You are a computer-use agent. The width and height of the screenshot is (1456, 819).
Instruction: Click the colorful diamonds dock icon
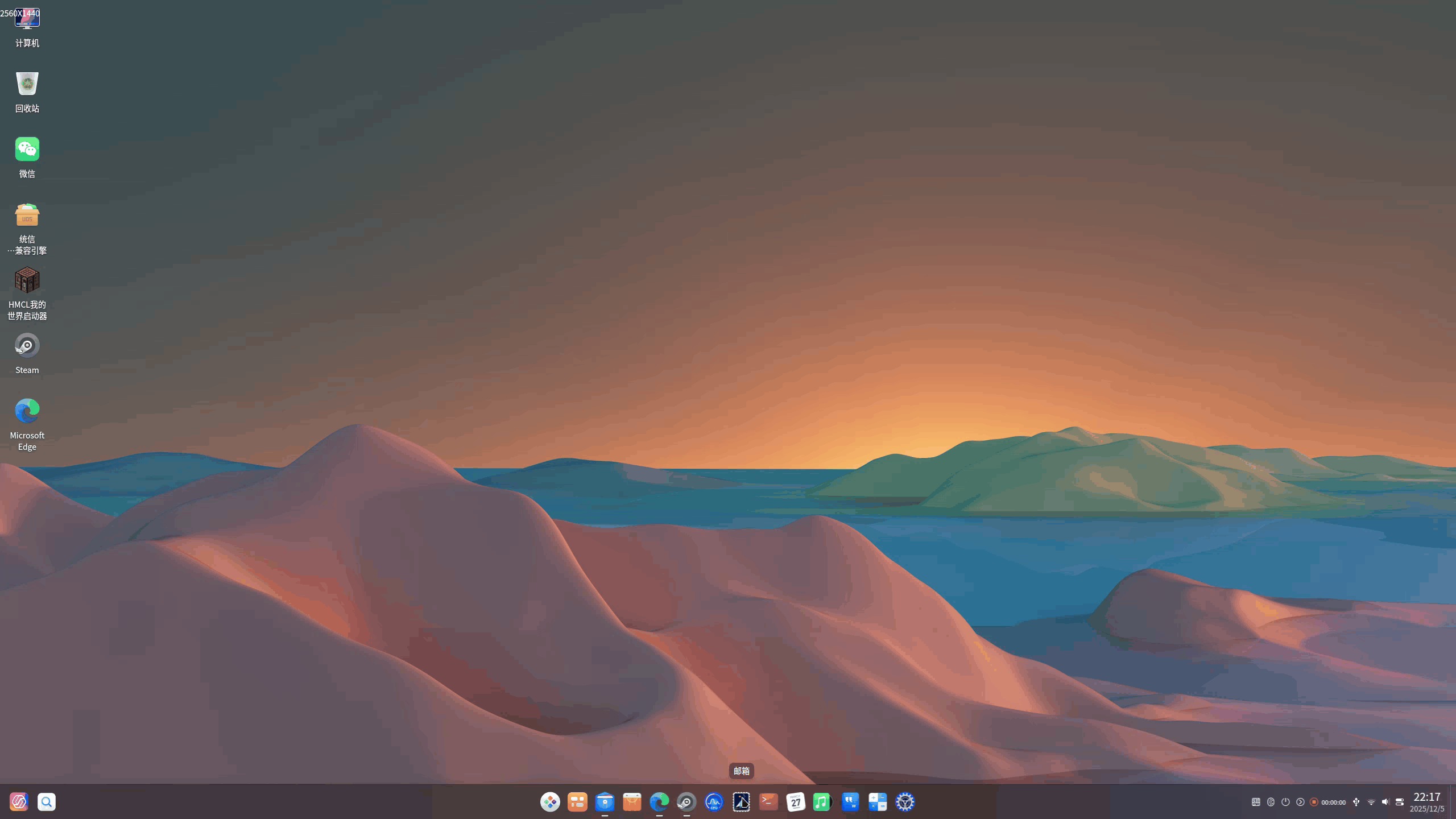[550, 802]
